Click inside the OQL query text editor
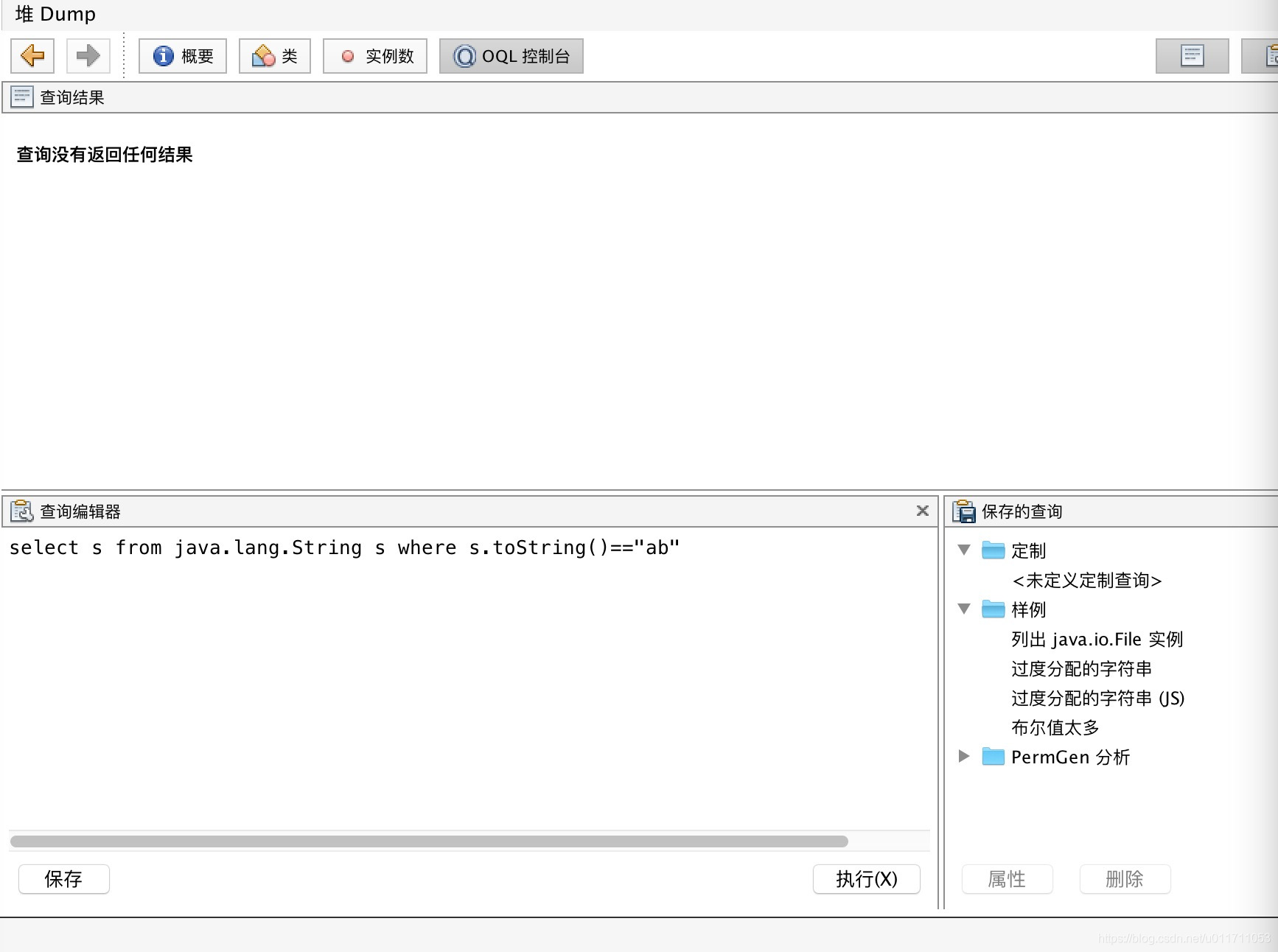 click(469, 678)
